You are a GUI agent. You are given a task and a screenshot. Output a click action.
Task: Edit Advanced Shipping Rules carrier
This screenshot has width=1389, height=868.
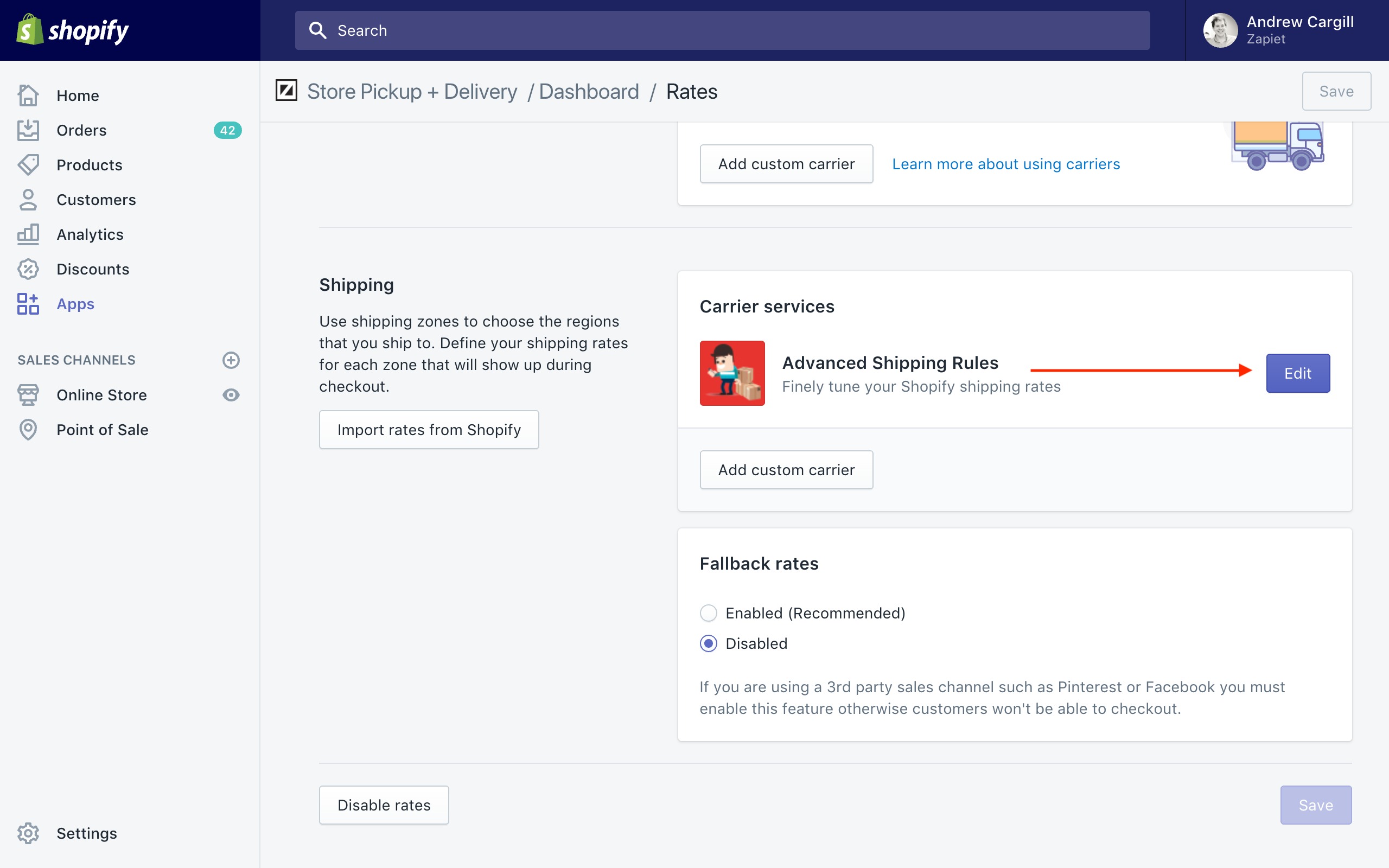[x=1298, y=373]
